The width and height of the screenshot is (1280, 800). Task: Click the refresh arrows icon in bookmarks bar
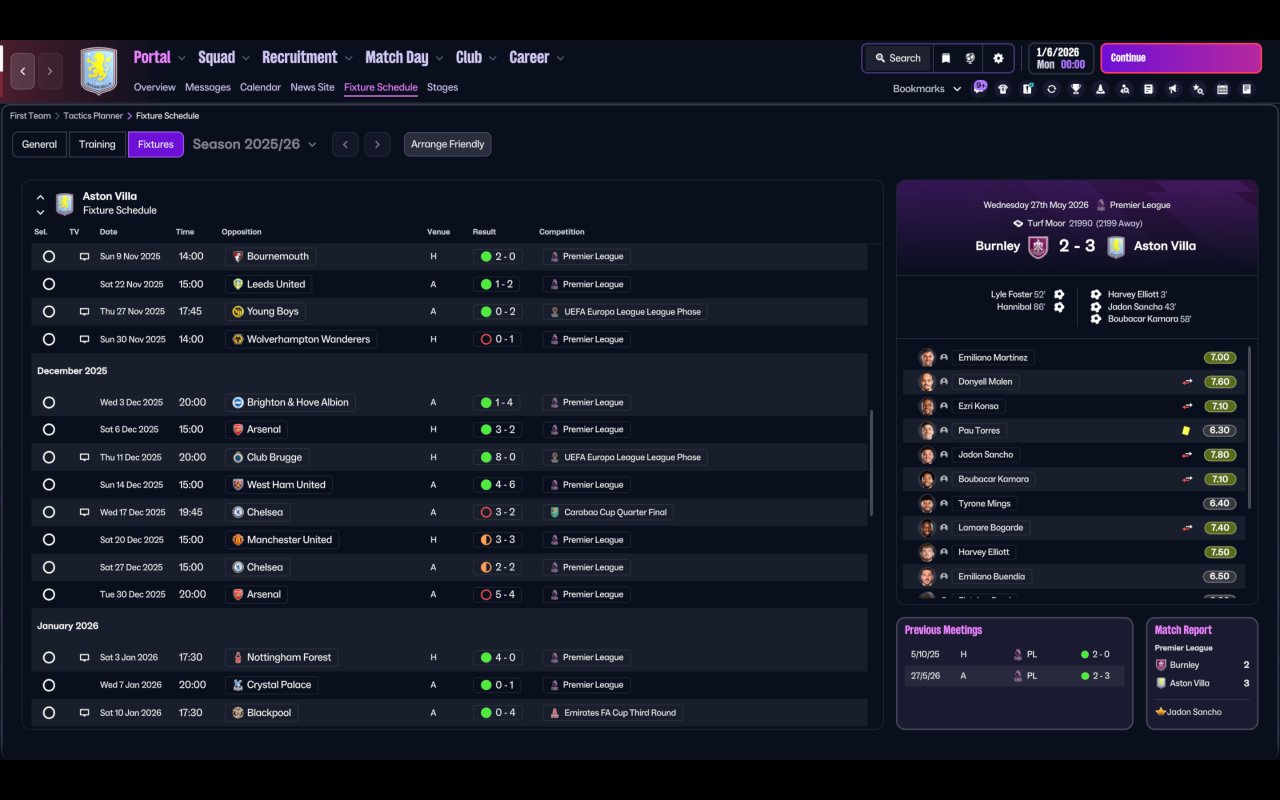(x=1051, y=89)
